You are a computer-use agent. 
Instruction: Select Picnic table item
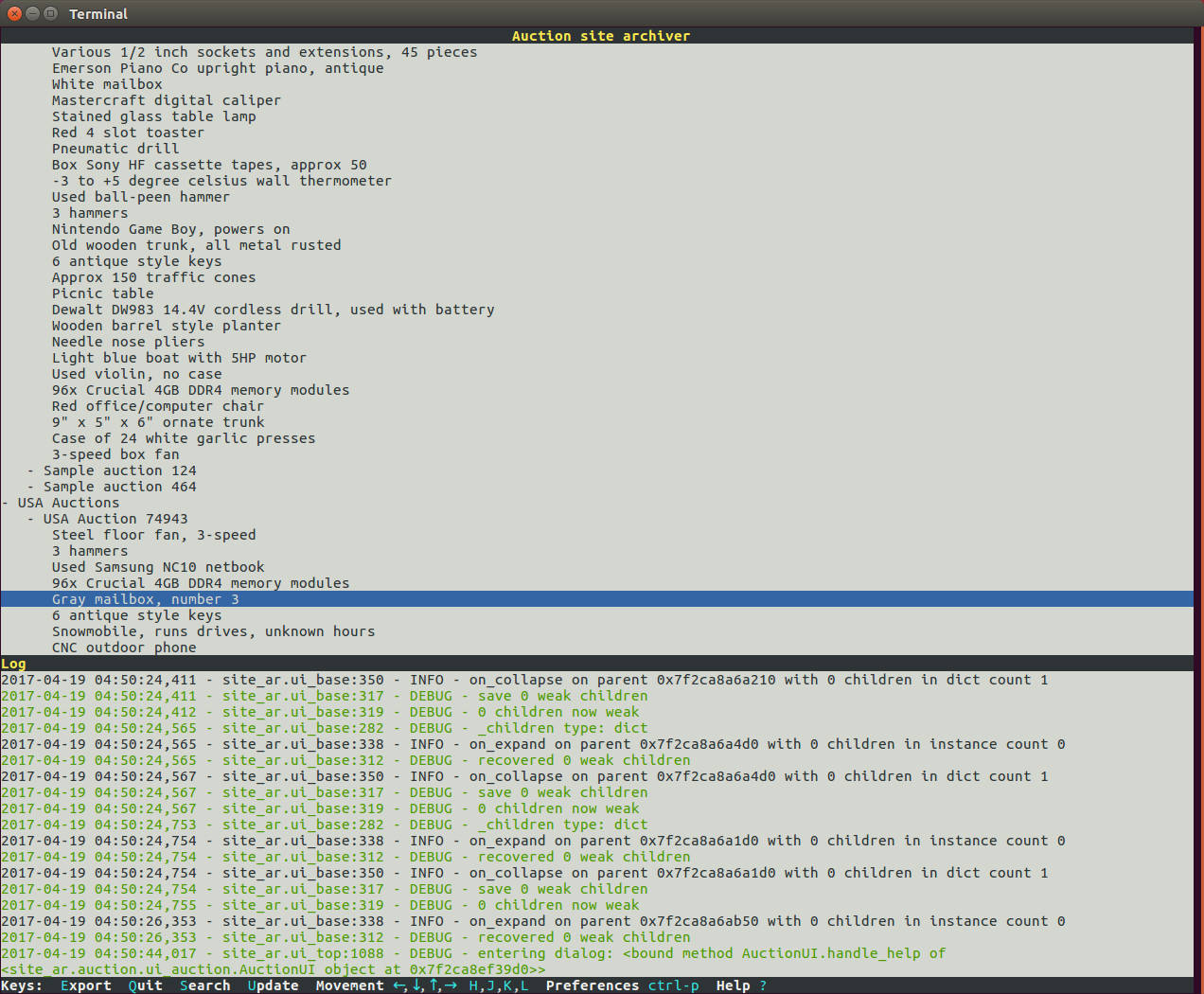pos(102,293)
